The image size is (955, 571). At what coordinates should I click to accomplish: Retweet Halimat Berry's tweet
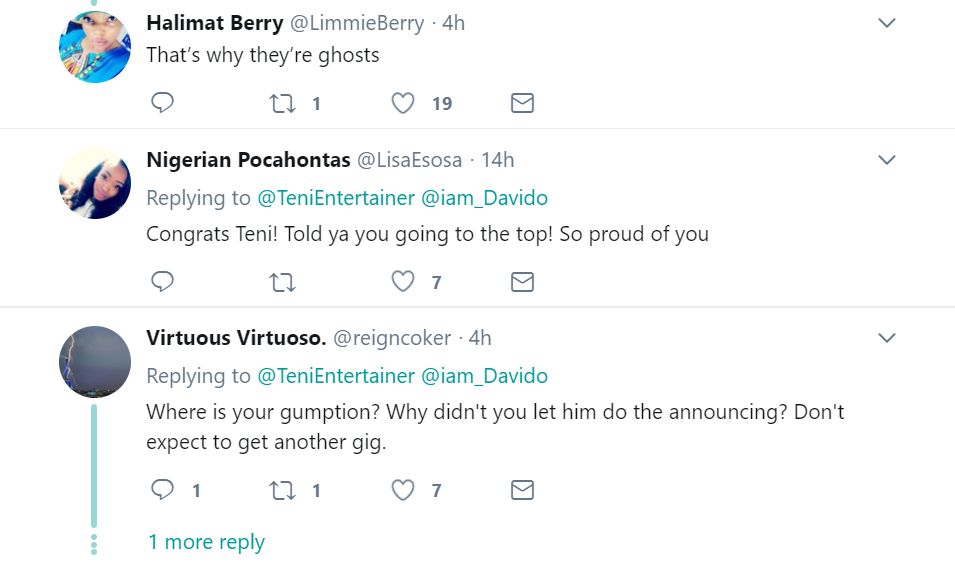[283, 103]
